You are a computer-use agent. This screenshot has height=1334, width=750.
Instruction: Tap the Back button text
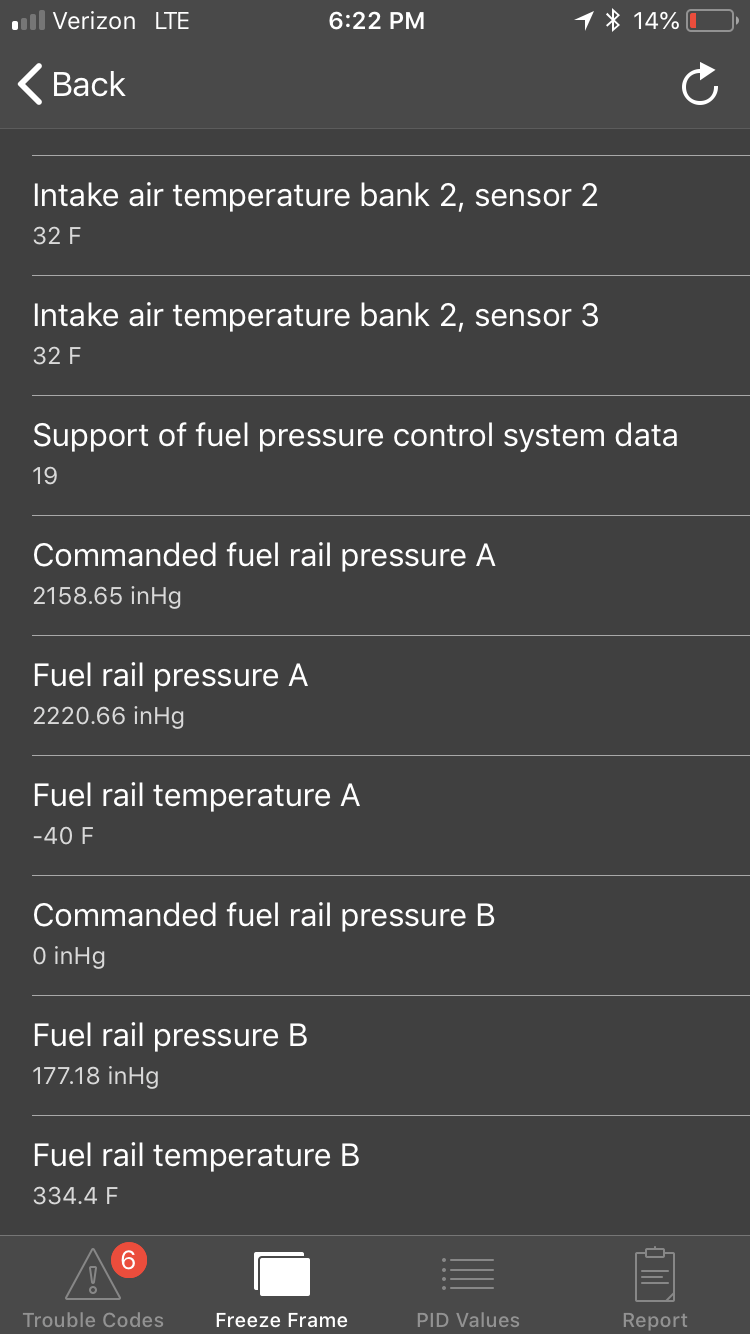pos(89,85)
